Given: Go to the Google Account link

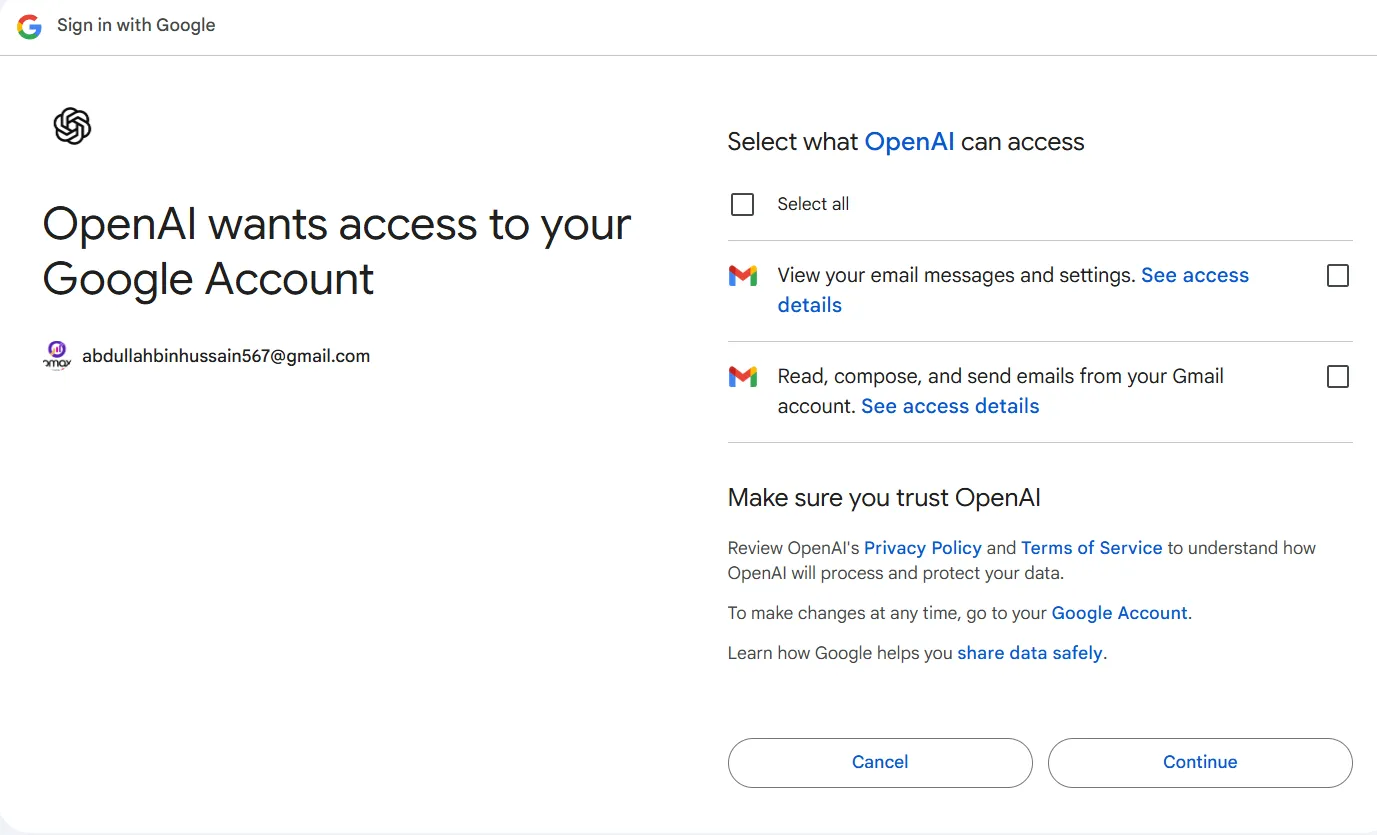Looking at the screenshot, I should 1119,613.
